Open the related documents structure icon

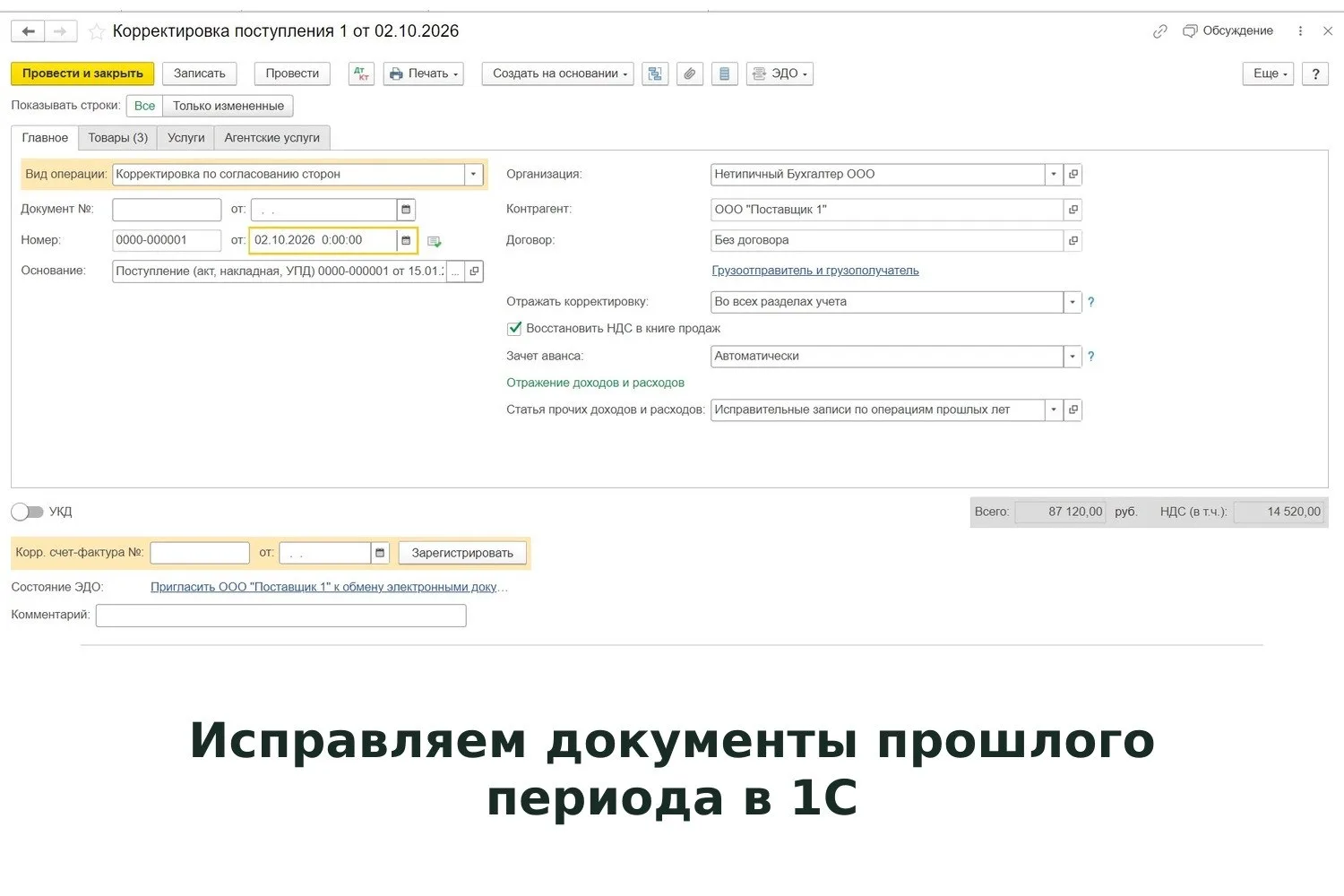tap(655, 73)
